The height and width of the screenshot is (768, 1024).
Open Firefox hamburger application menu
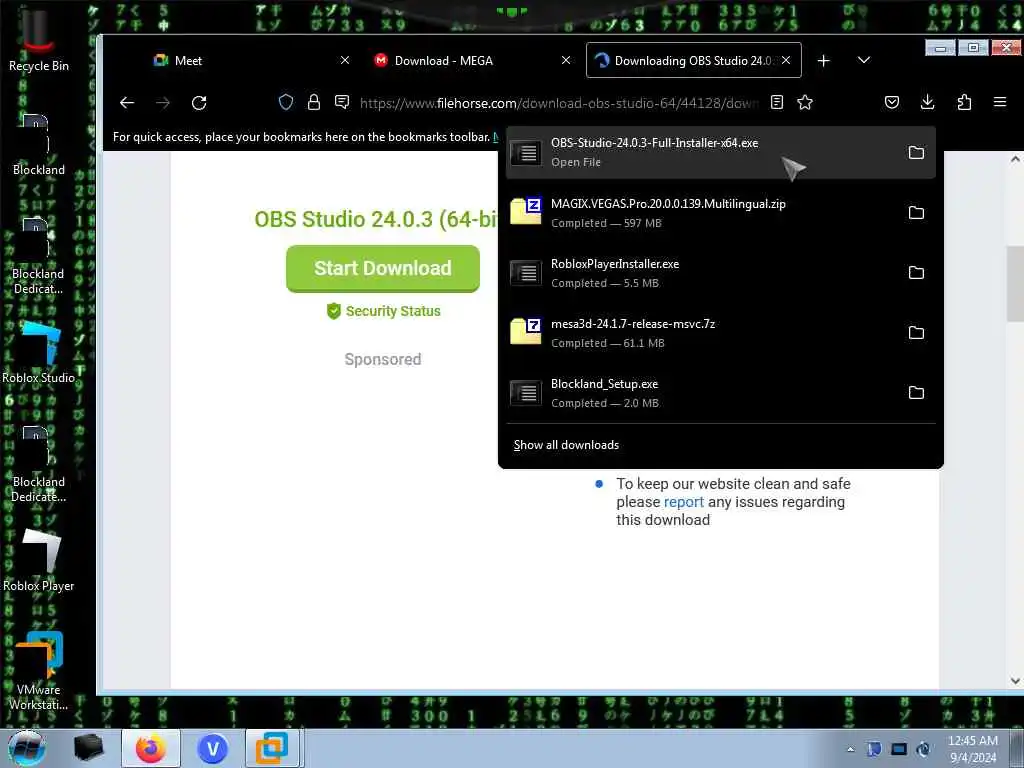pyautogui.click(x=1000, y=102)
